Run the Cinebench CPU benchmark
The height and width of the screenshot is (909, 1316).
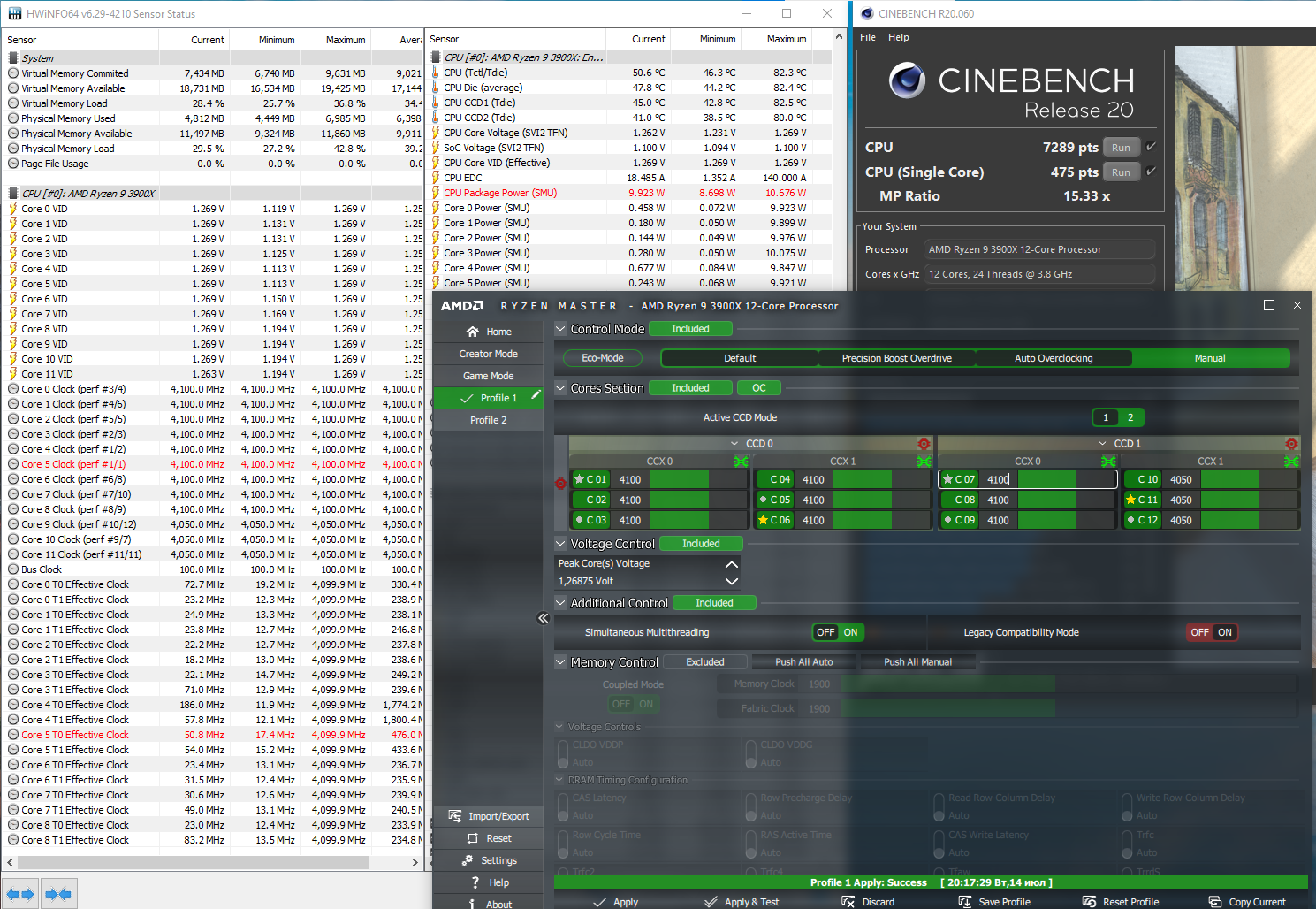click(x=1121, y=148)
